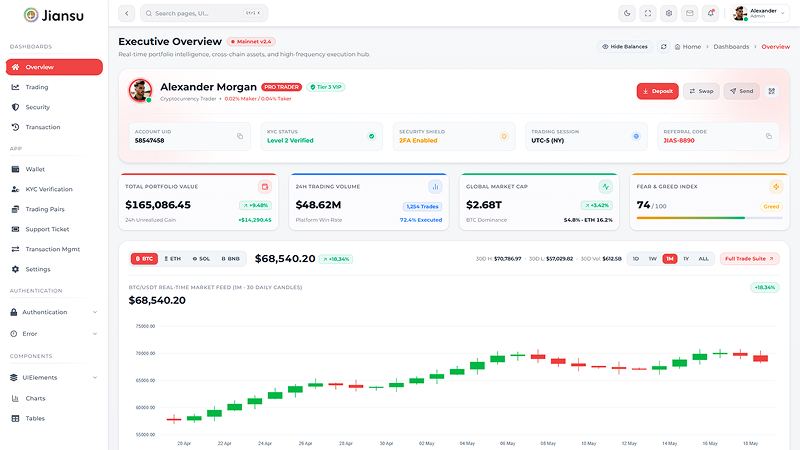This screenshot has height=450, width=800.
Task: Open Dashboards breadcrumb link
Action: (731, 46)
